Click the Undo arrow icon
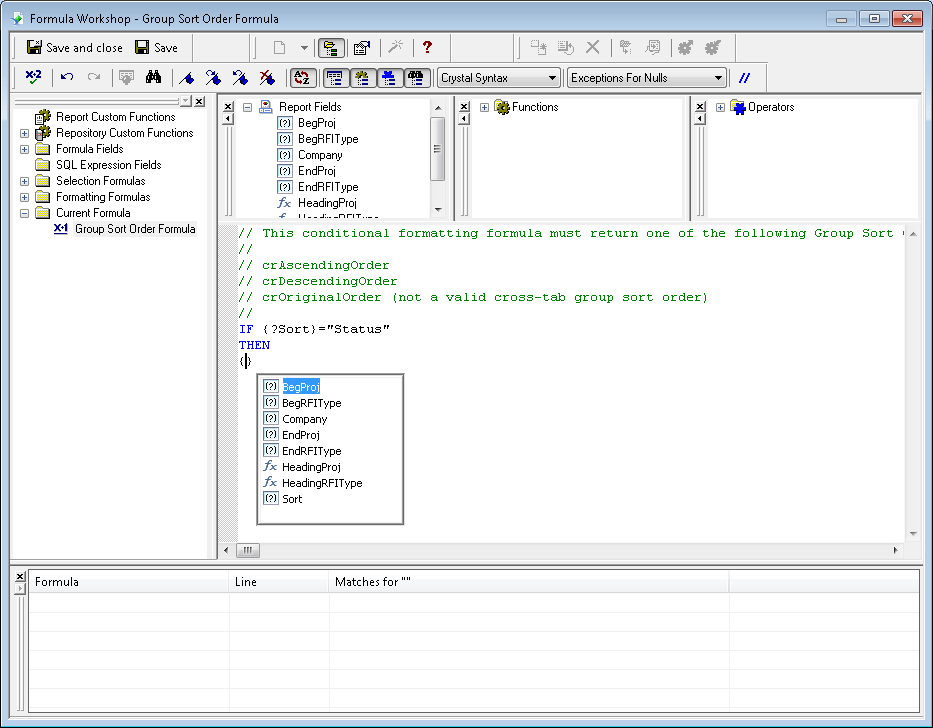 coord(67,77)
